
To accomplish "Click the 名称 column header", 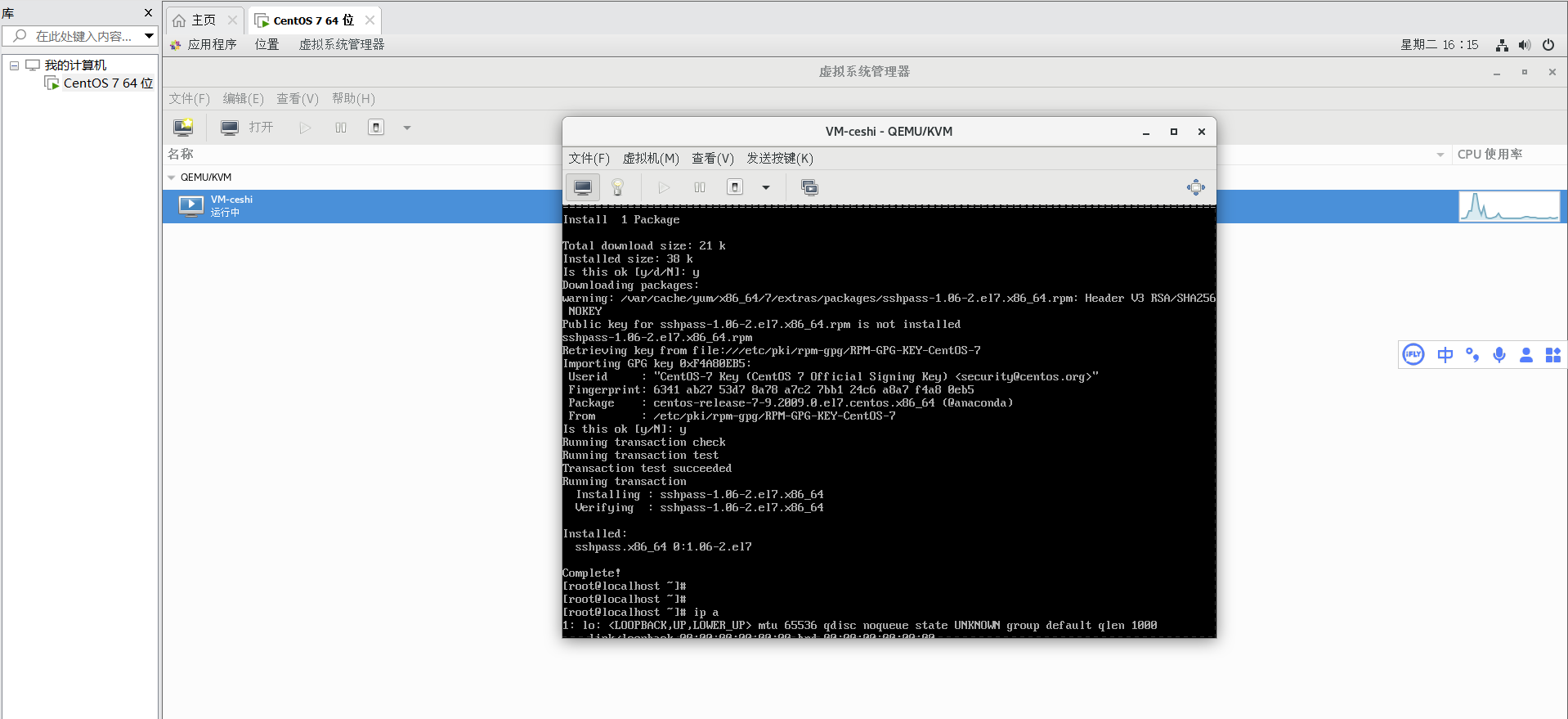I will pos(181,155).
